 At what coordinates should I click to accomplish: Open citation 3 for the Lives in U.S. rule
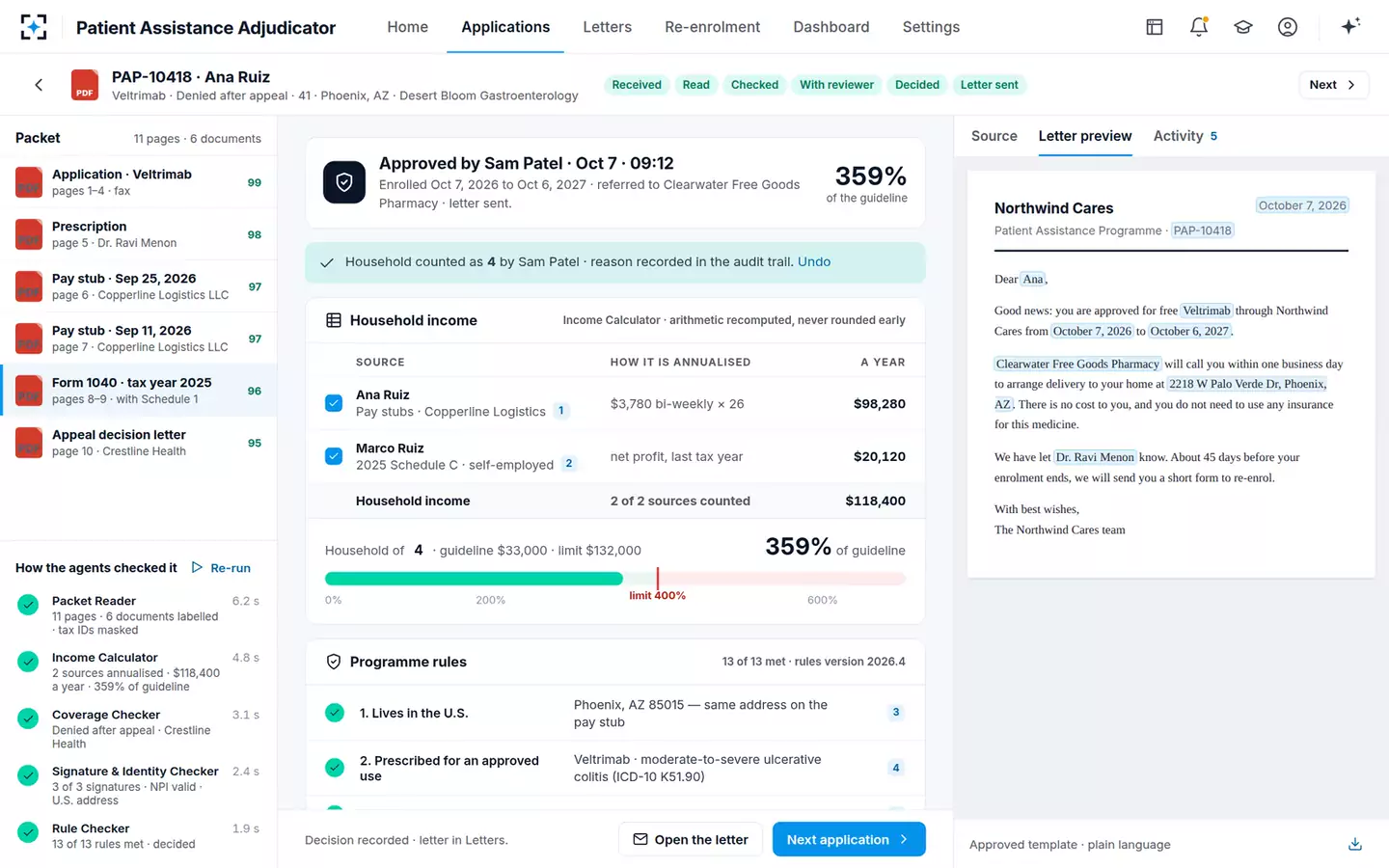[896, 713]
